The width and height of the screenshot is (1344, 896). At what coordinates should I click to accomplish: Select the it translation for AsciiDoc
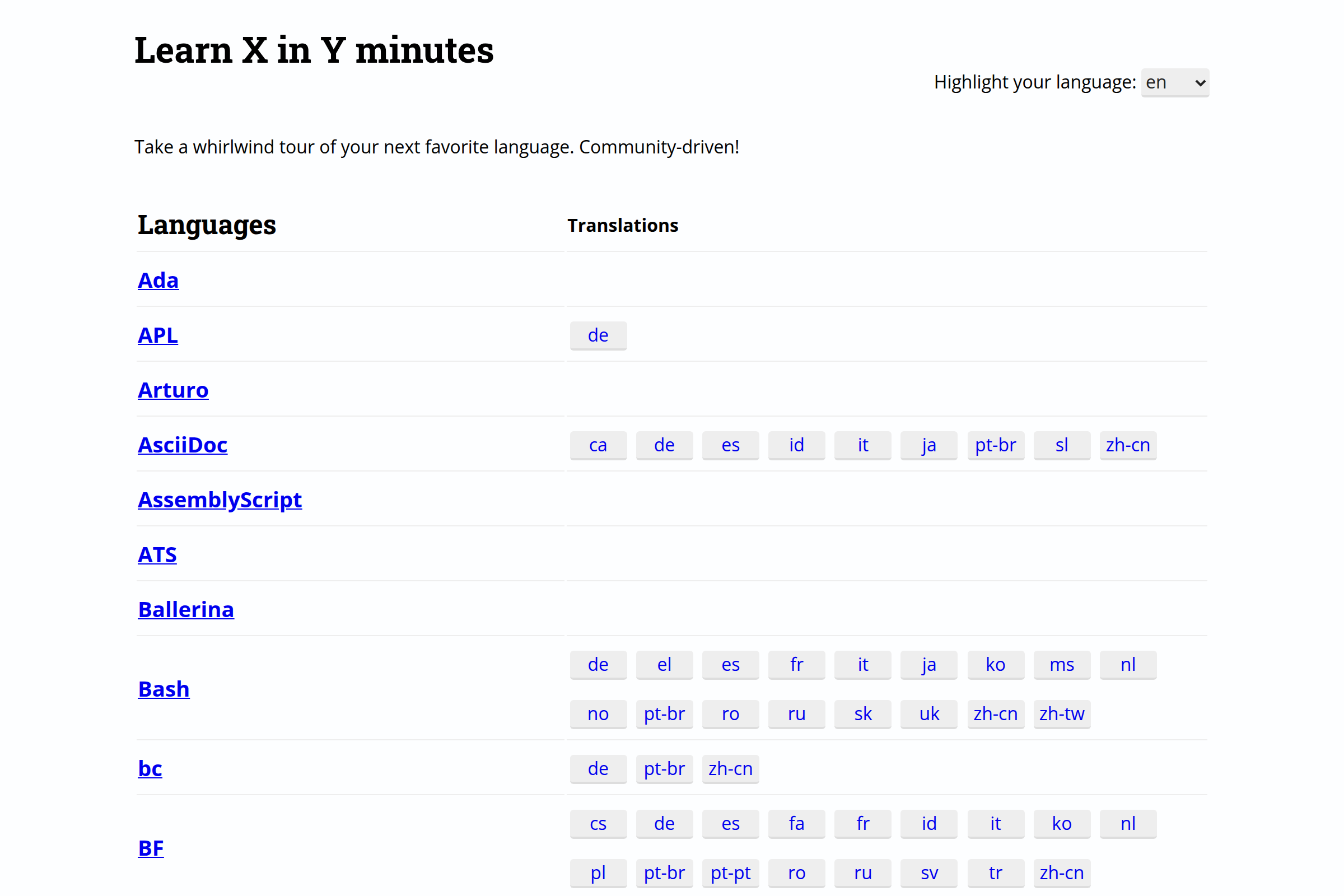coord(863,445)
